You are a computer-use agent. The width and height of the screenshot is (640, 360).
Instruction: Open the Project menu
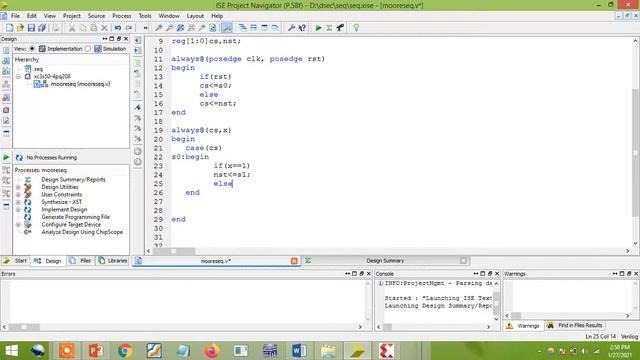click(x=71, y=16)
